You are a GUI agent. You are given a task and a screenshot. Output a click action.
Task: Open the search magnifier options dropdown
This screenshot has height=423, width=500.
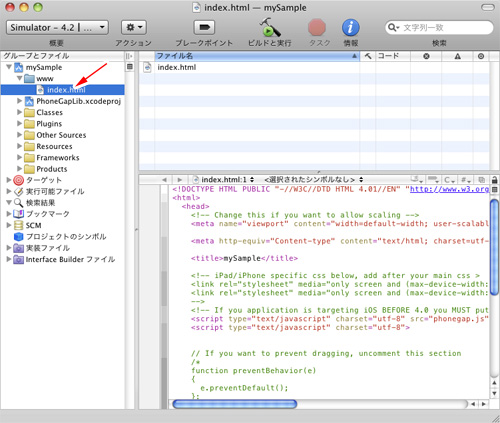point(394,27)
